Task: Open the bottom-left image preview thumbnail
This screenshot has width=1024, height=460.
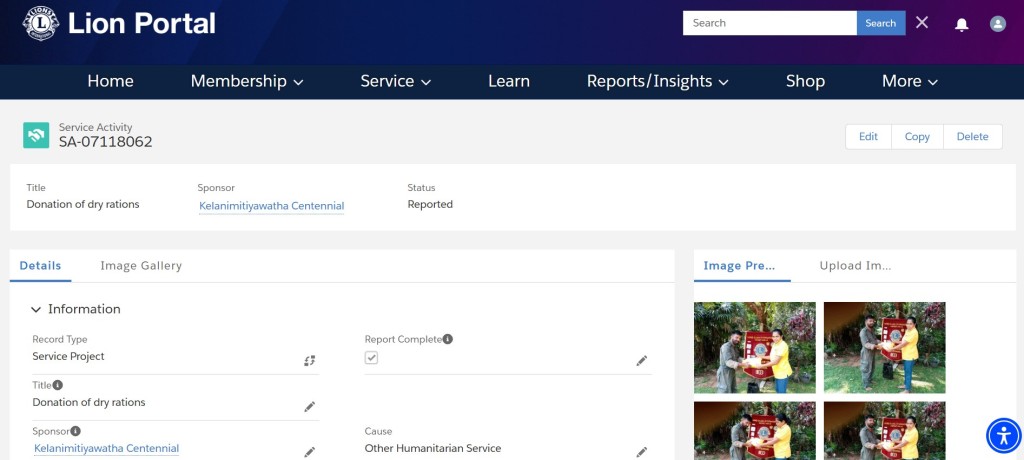Action: pos(754,431)
